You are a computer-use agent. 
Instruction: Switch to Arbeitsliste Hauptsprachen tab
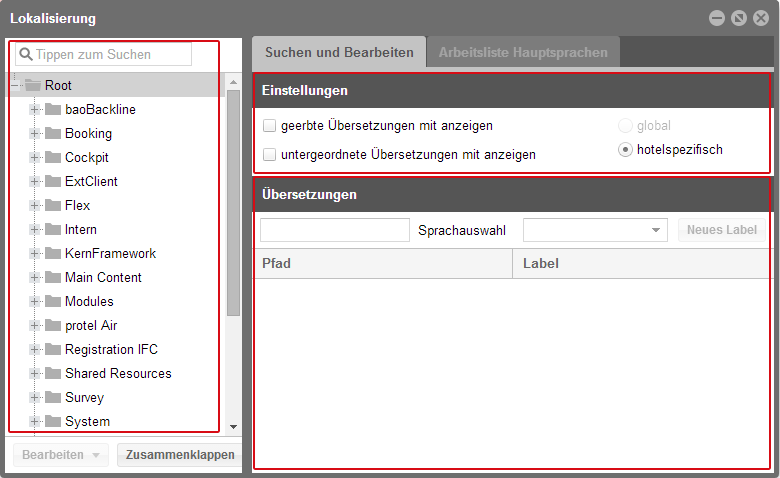click(x=523, y=52)
